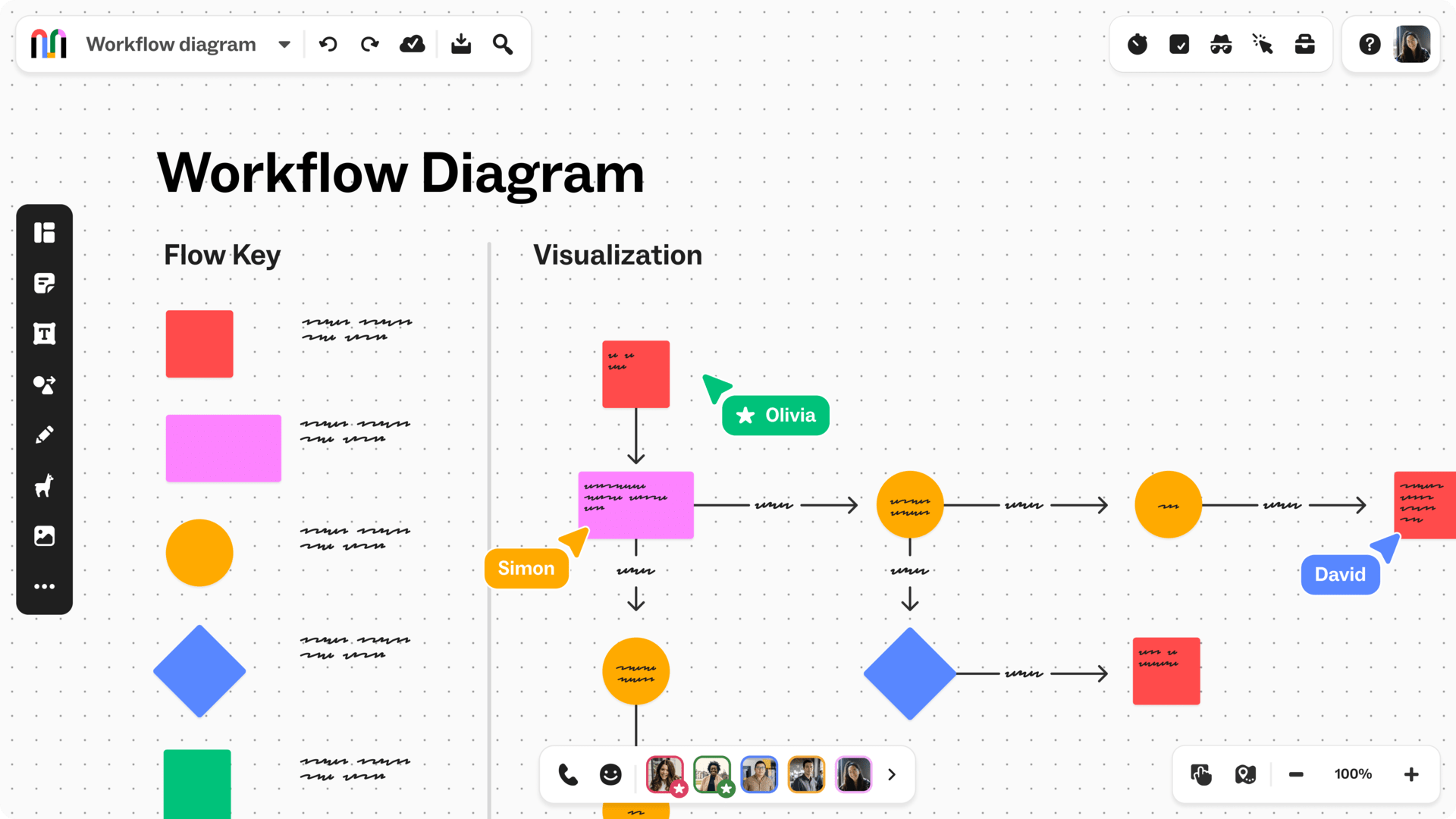Select the Frames panel tool in sidebar
Viewport: 1456px width, 819px height.
tap(45, 232)
